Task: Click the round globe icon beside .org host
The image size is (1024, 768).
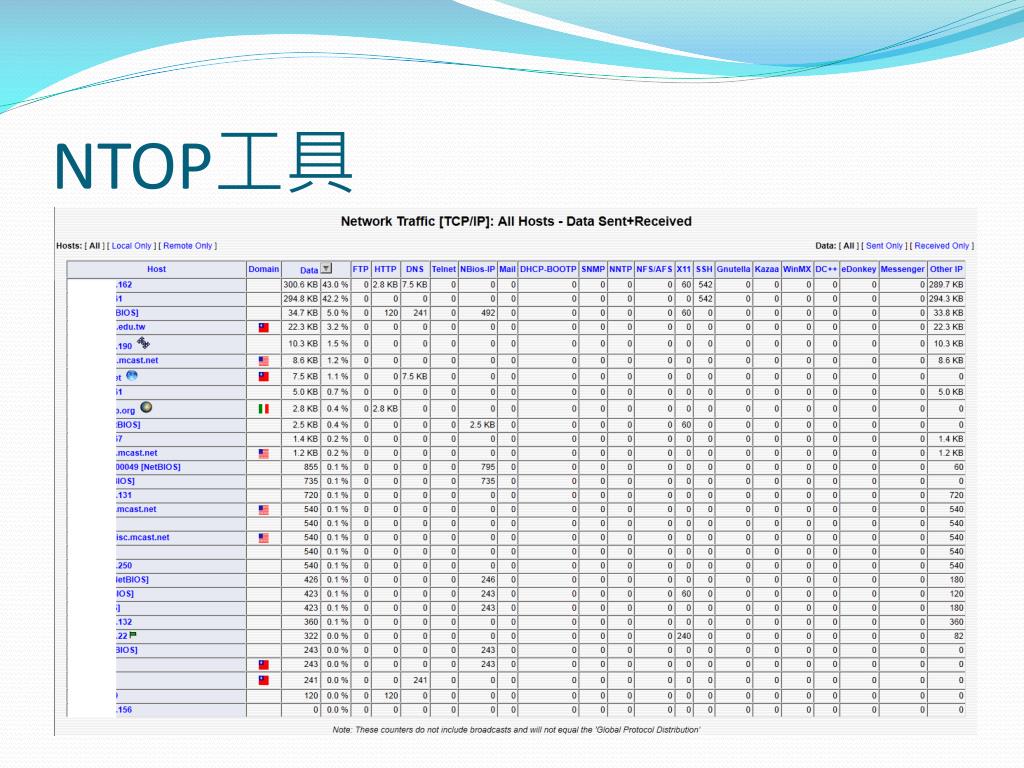Action: pos(146,408)
